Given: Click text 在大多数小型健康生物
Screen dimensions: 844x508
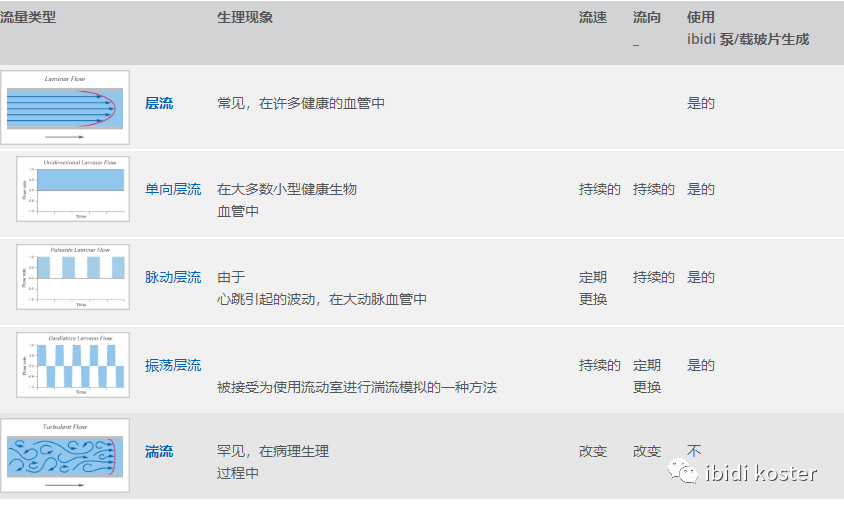Looking at the screenshot, I should pyautogui.click(x=287, y=189).
